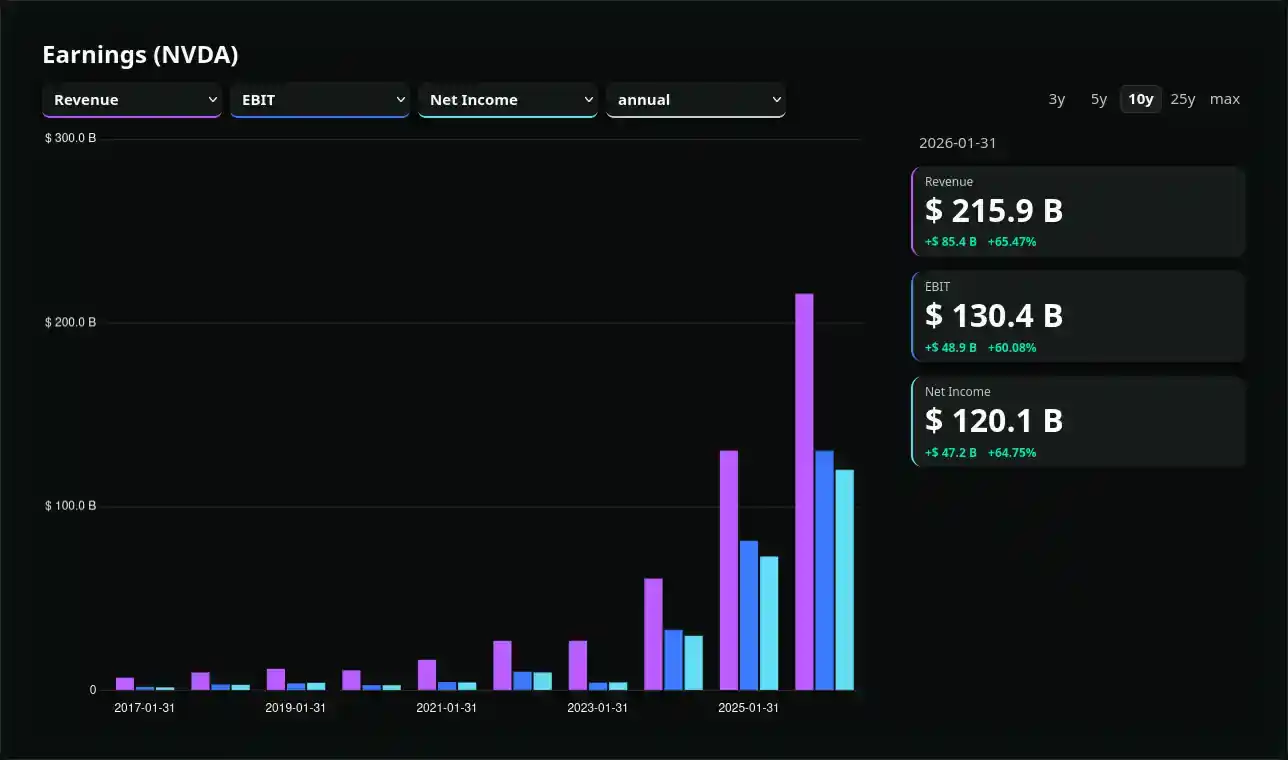
Task: Select the purple Revenue bar above 2025-01-31
Action: [729, 570]
